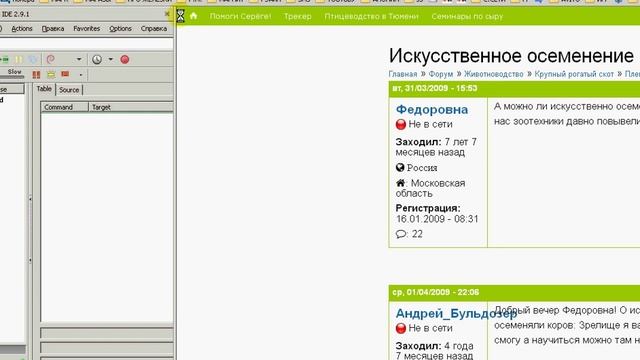The height and width of the screenshot is (360, 640).
Task: Open the Правка menu in Selenium IDE
Action: (53, 29)
